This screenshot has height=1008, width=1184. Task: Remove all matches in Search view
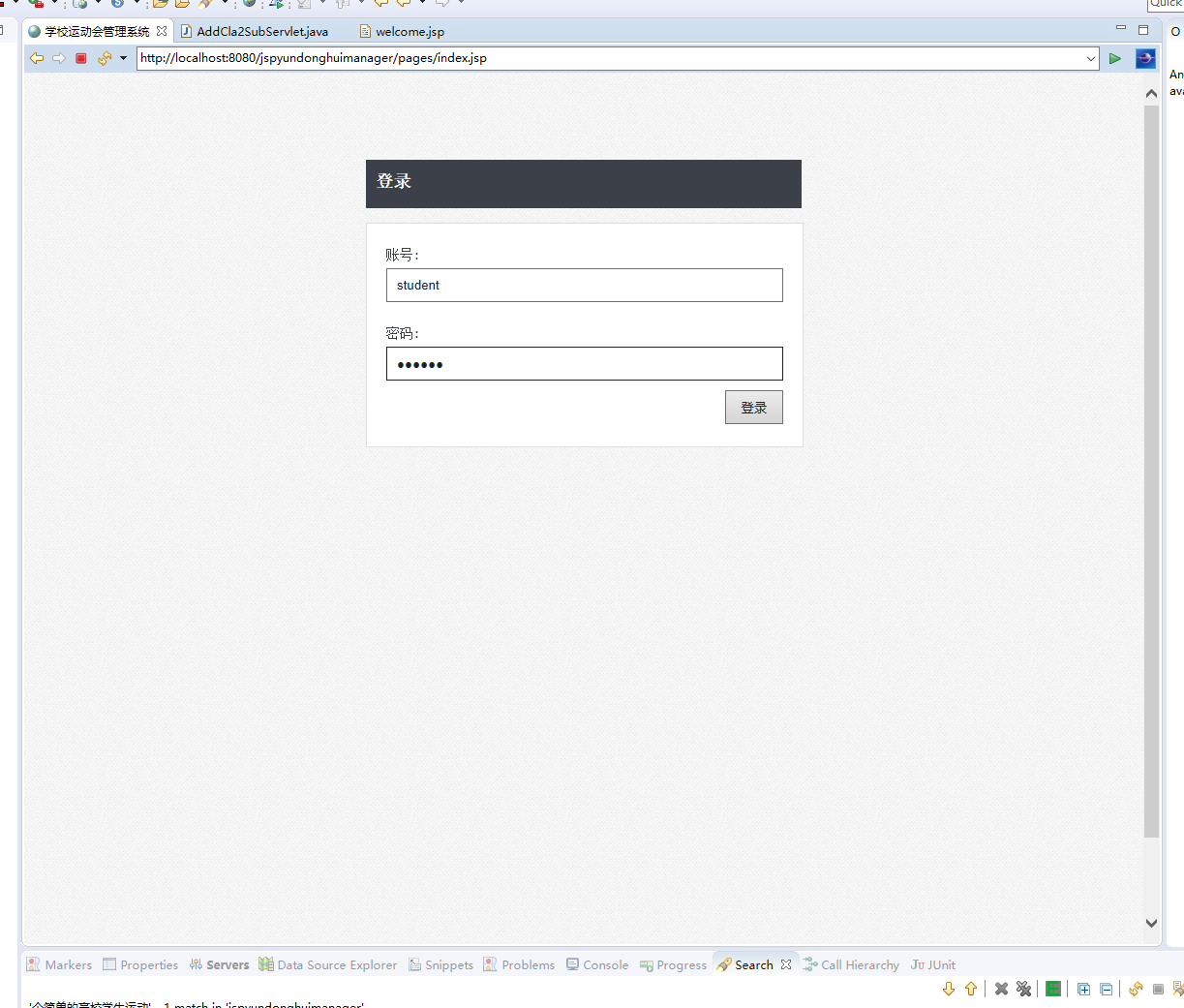point(1024,989)
